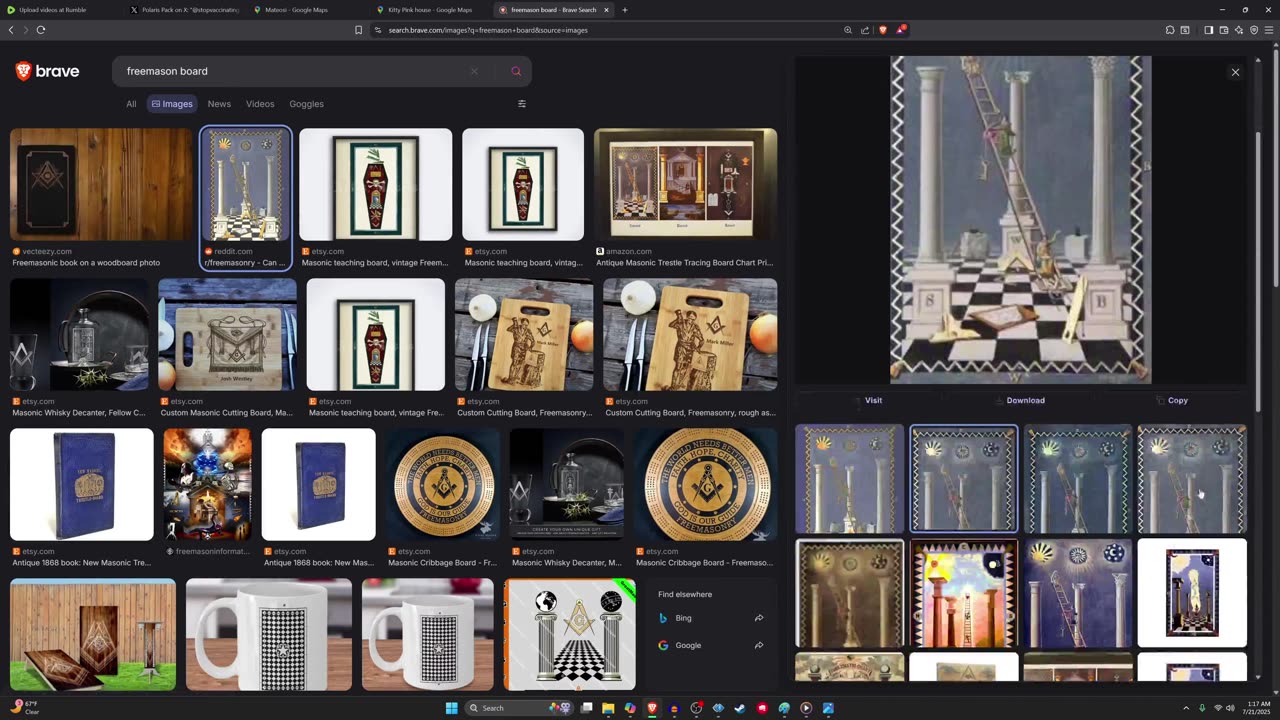The height and width of the screenshot is (720, 1280).
Task: Clear the search query with the X
Action: point(474,71)
